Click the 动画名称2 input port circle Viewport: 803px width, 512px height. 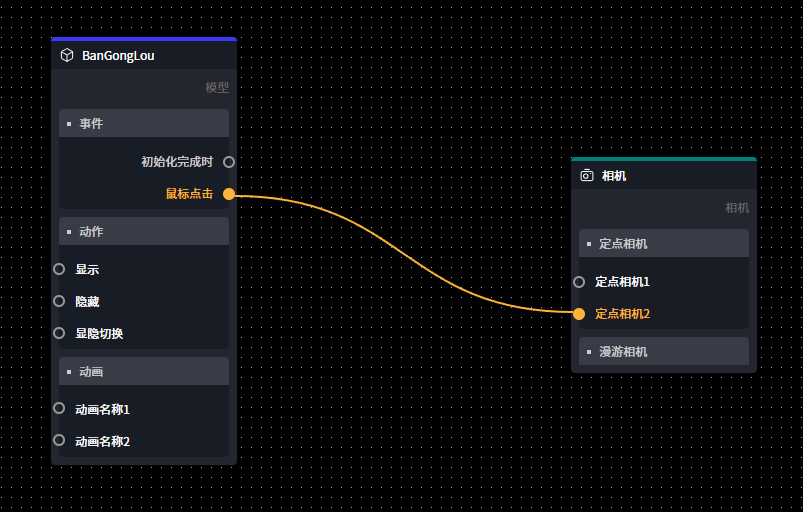click(x=59, y=440)
